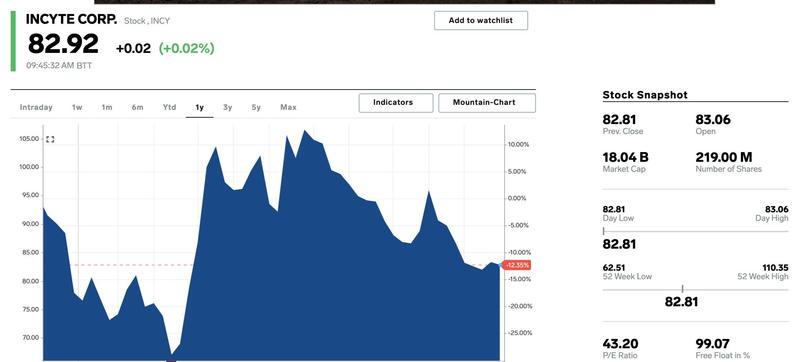This screenshot has width=800, height=362.
Task: Click the (+0.02%) percent change
Action: point(187,48)
